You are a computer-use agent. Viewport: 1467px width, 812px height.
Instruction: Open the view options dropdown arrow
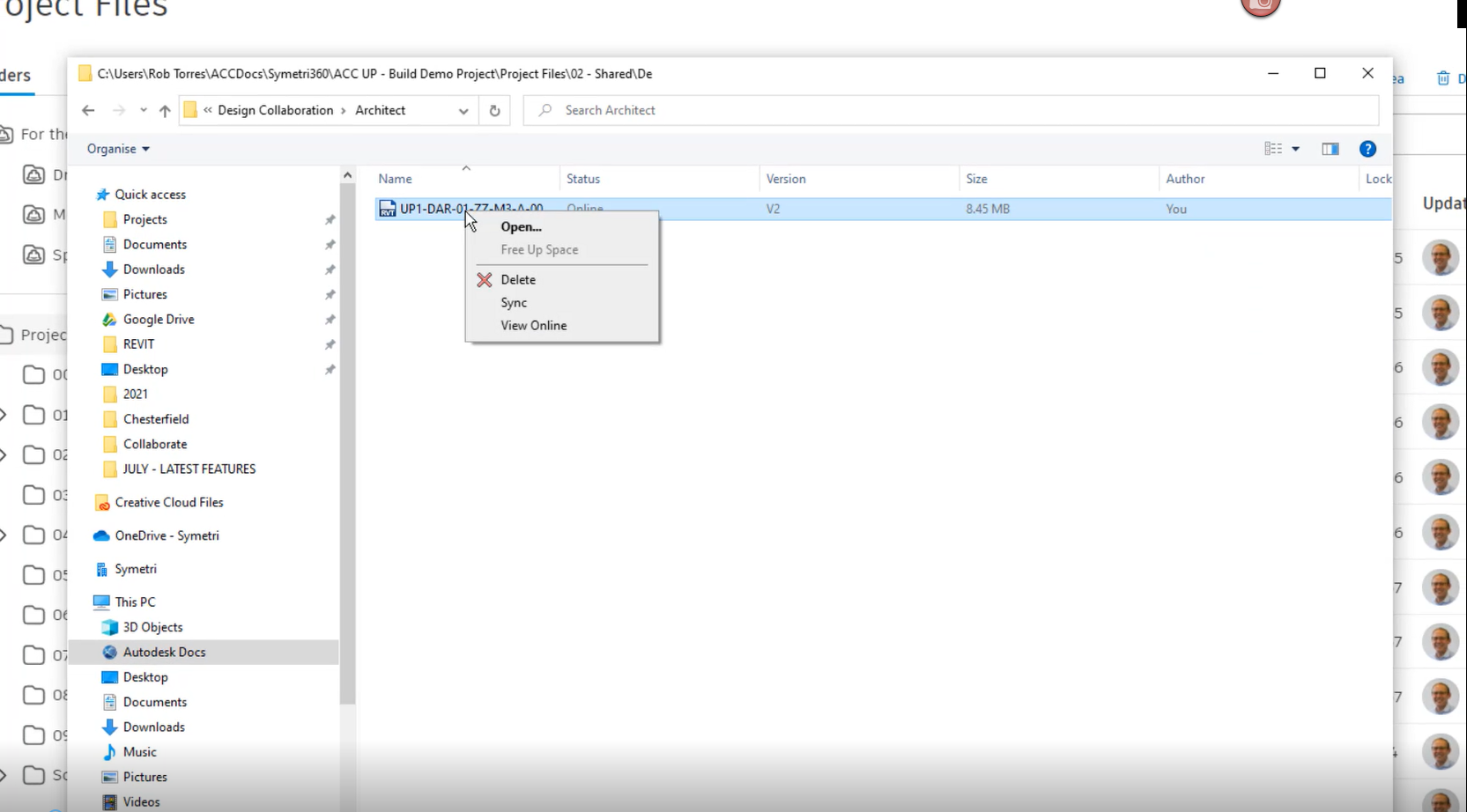[x=1296, y=149]
